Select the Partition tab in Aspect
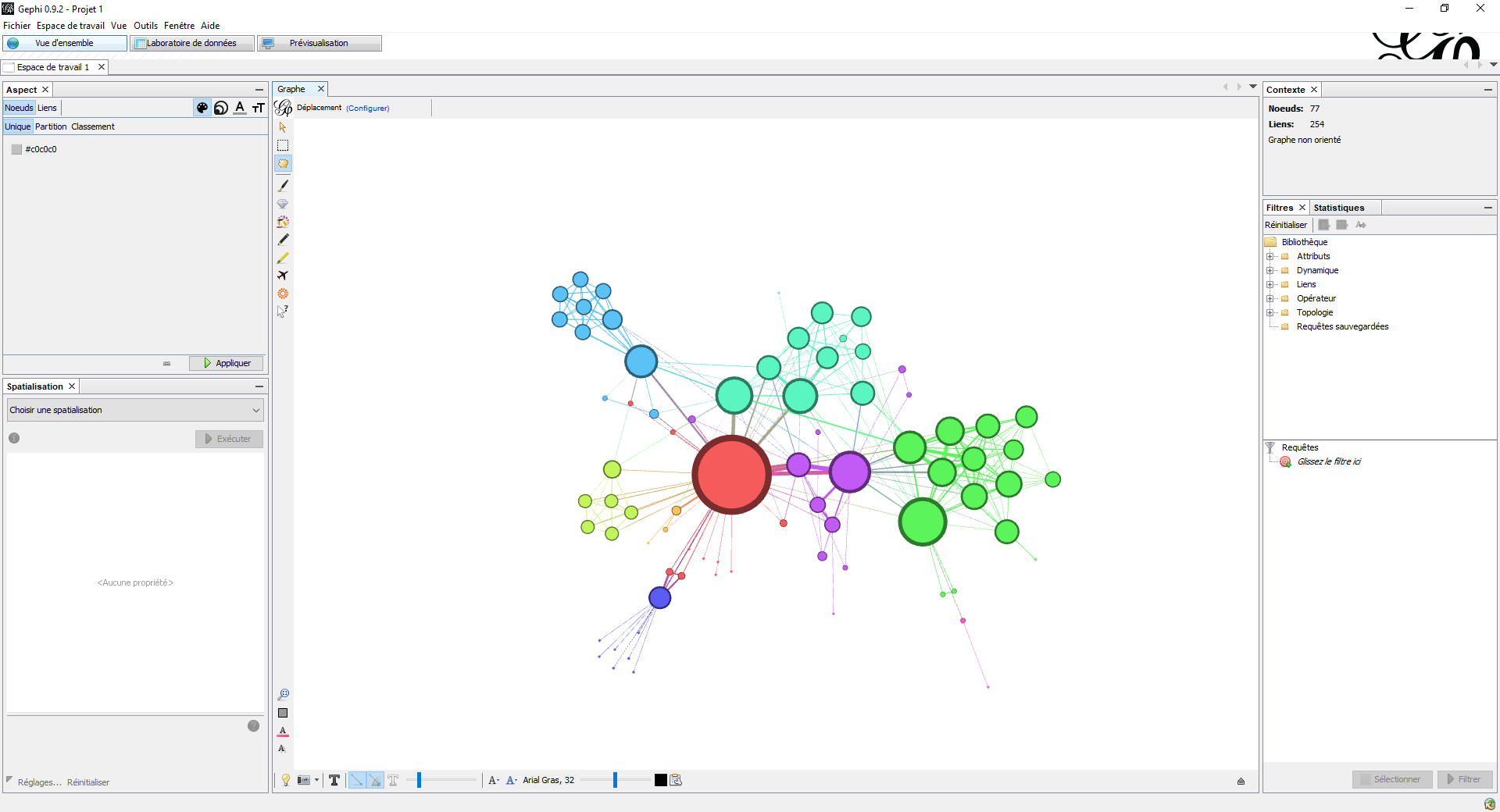The image size is (1500, 812). (x=51, y=126)
